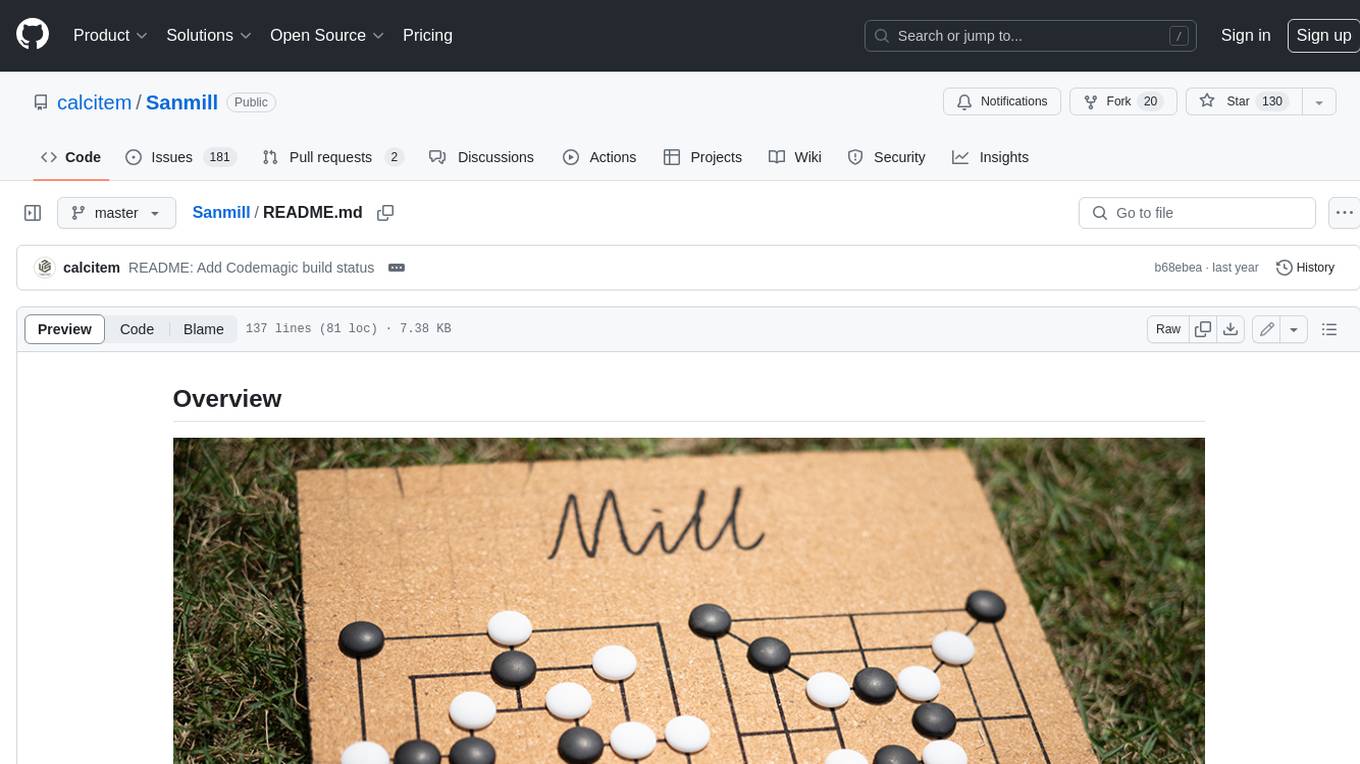This screenshot has height=764, width=1360.
Task: Download the raw file
Action: [x=1231, y=329]
